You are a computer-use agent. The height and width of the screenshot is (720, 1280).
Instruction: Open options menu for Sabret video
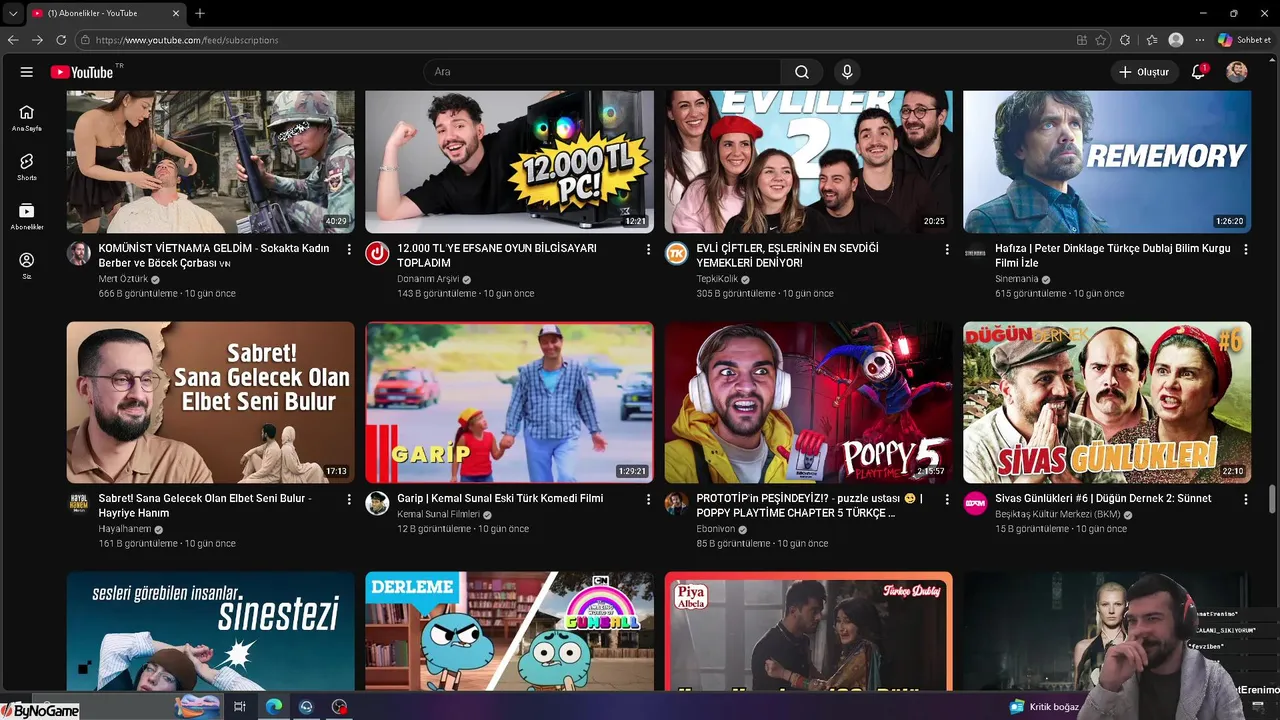pos(349,499)
